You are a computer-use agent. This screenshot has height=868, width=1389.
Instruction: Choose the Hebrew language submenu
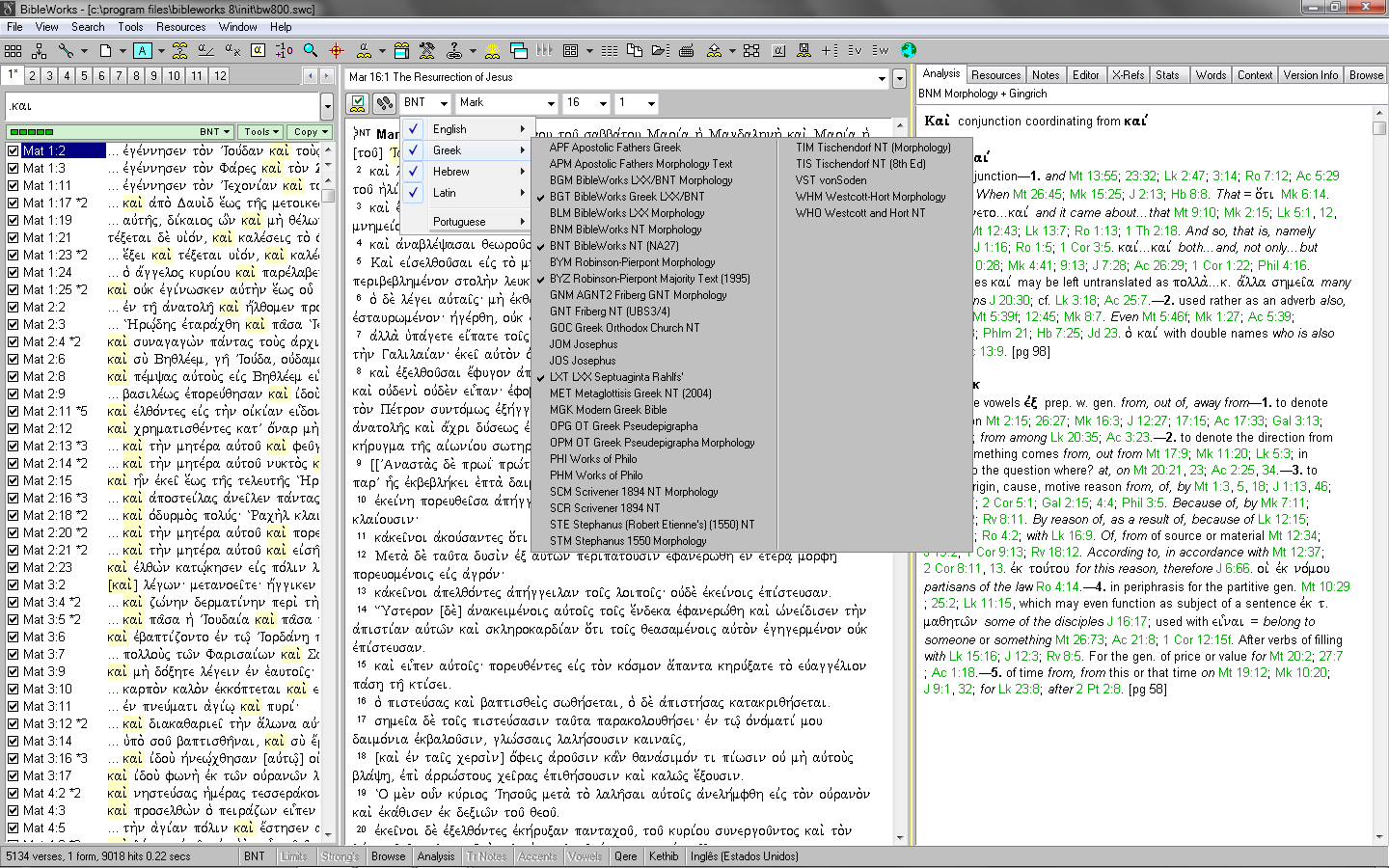tap(466, 172)
